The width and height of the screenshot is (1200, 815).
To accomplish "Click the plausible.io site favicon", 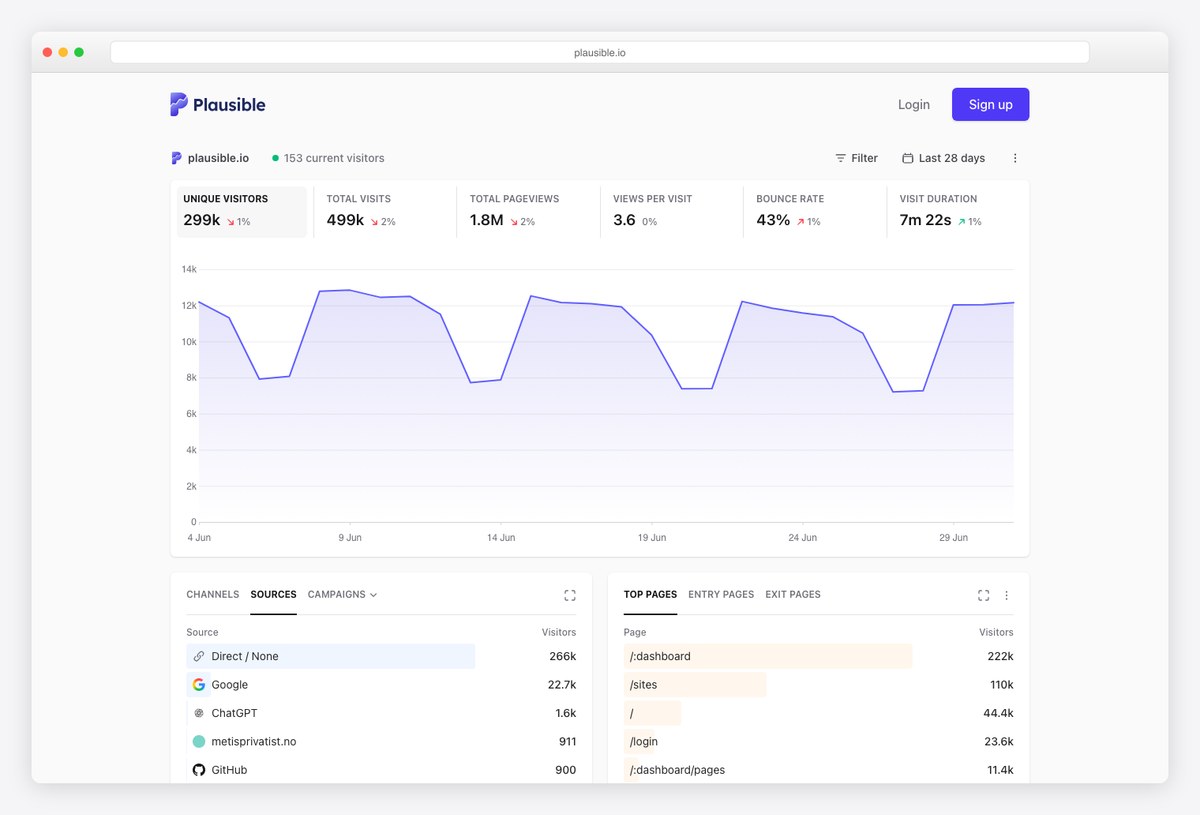I will (176, 158).
